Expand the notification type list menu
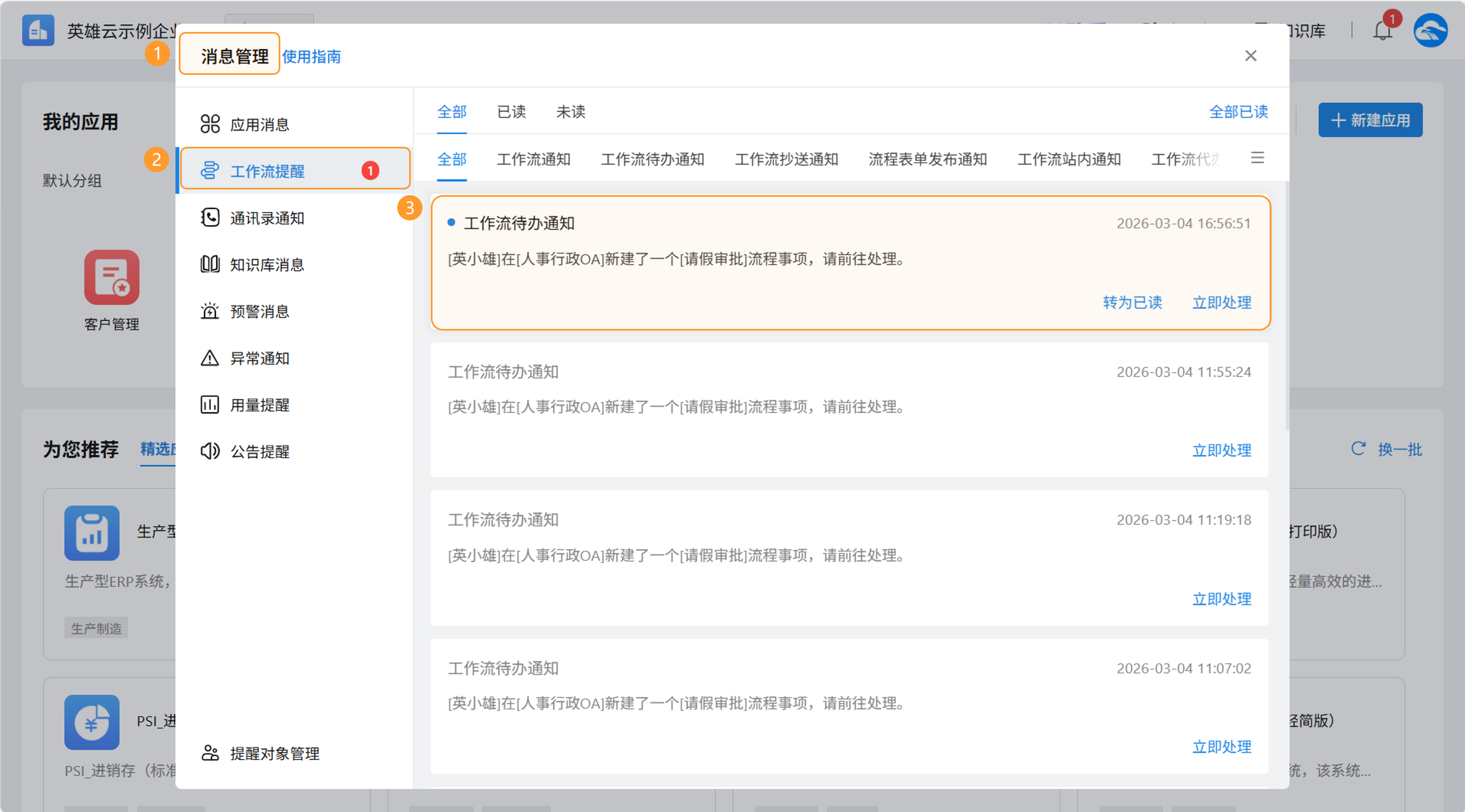This screenshot has width=1465, height=812. (1258, 157)
